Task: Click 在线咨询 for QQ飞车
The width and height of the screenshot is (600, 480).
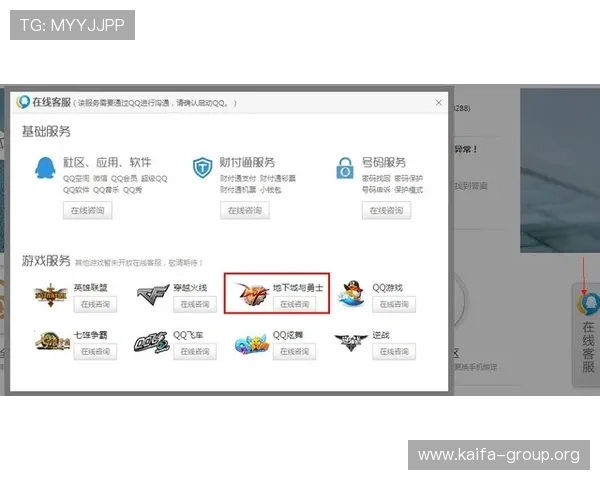Action: (195, 351)
